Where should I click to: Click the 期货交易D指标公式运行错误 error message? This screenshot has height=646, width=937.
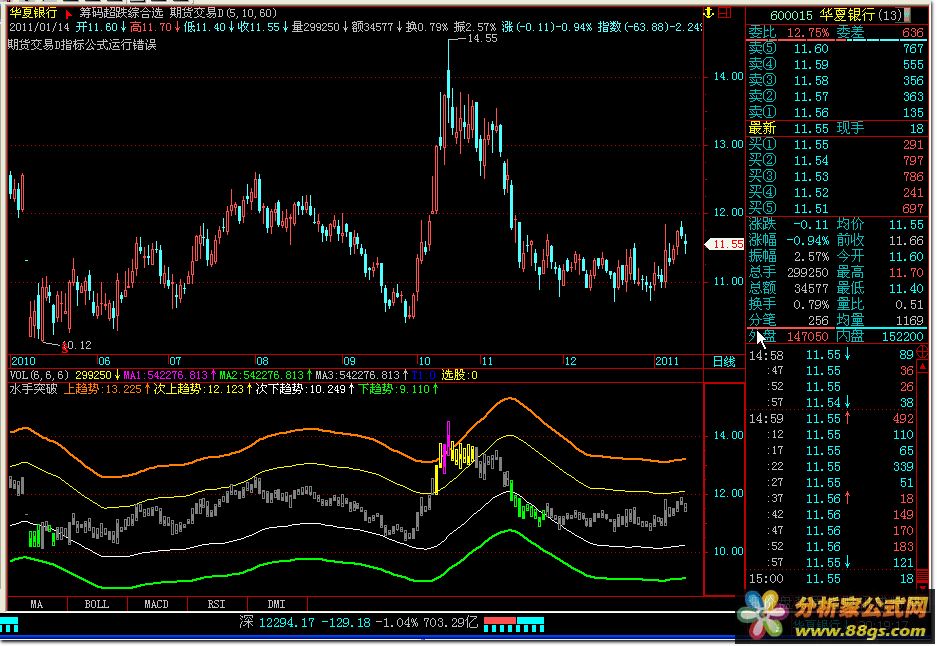pos(82,45)
